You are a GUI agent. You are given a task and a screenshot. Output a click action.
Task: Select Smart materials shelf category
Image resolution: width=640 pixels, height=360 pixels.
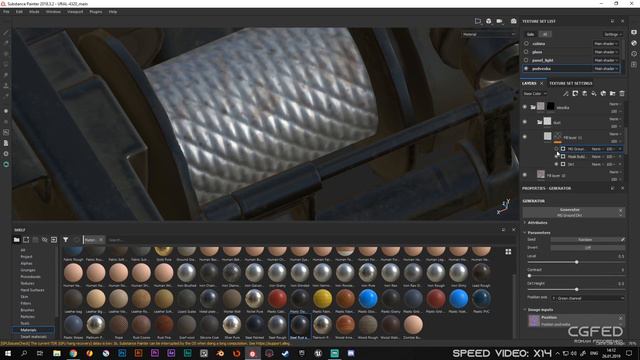click(x=33, y=337)
